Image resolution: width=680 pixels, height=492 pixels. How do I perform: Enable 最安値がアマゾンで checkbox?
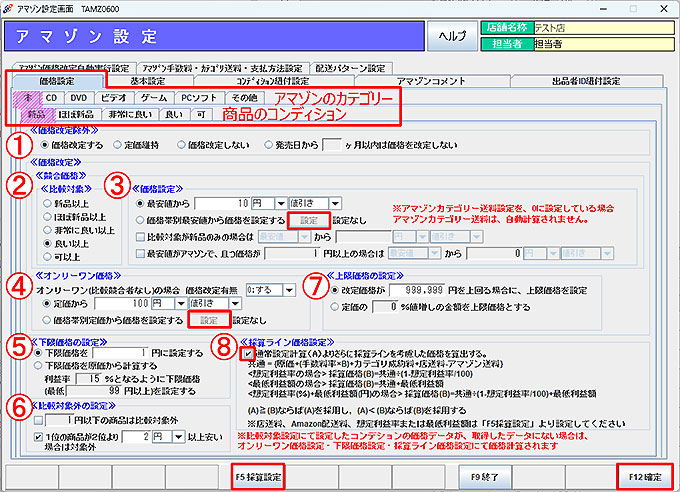click(x=140, y=253)
